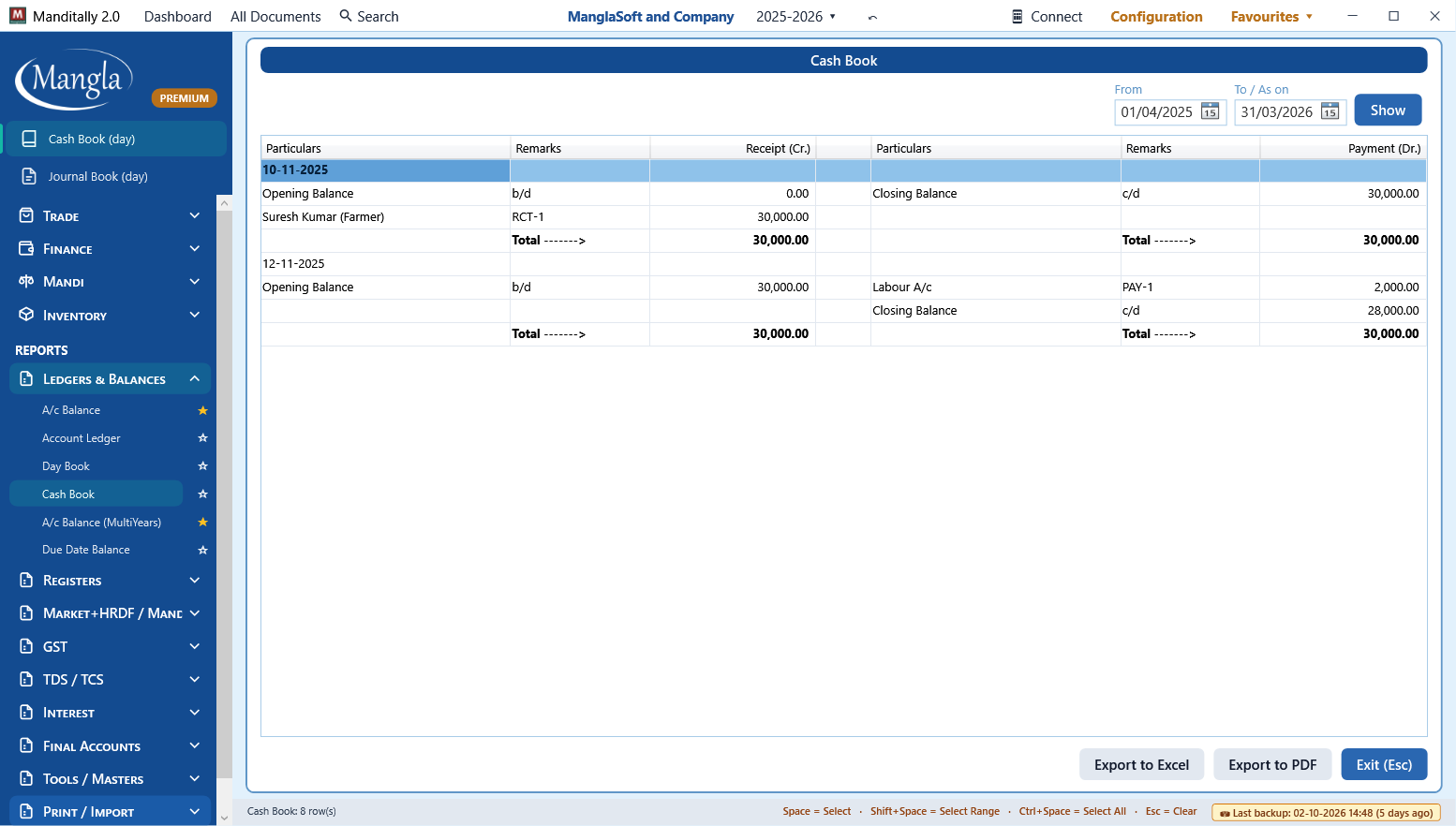Expand the Trade section chevron
The height and width of the screenshot is (826, 1456).
[195, 215]
